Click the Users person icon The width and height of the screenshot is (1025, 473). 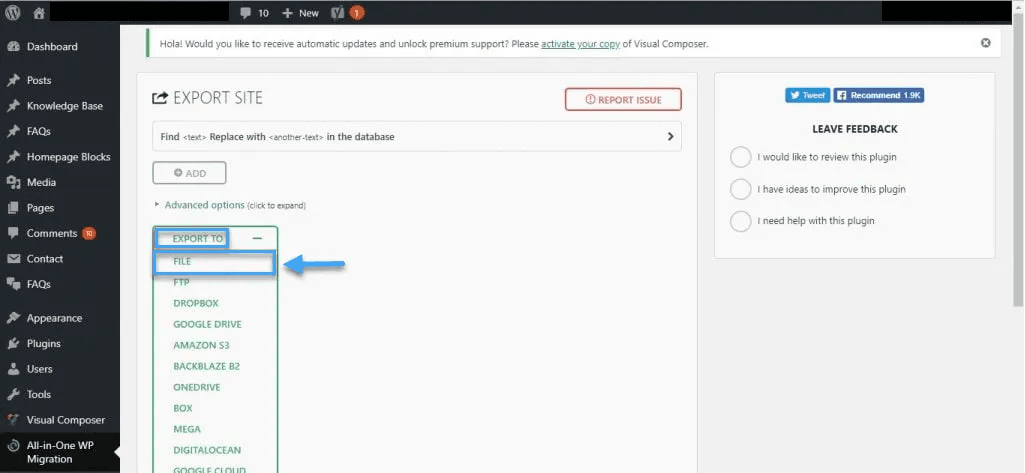pyautogui.click(x=13, y=369)
